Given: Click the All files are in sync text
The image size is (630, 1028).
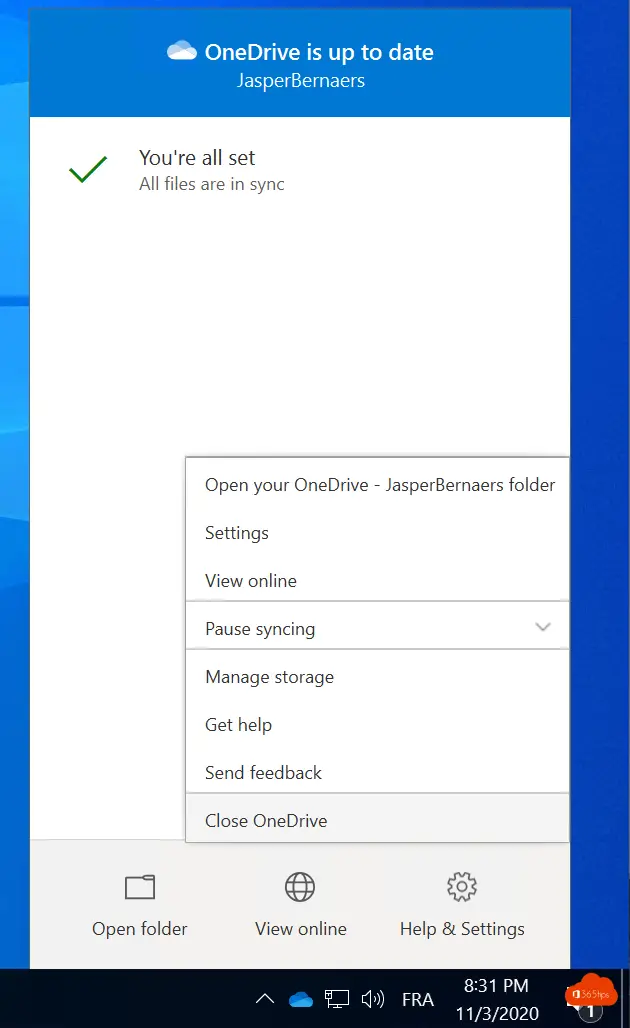Looking at the screenshot, I should pos(212,184).
